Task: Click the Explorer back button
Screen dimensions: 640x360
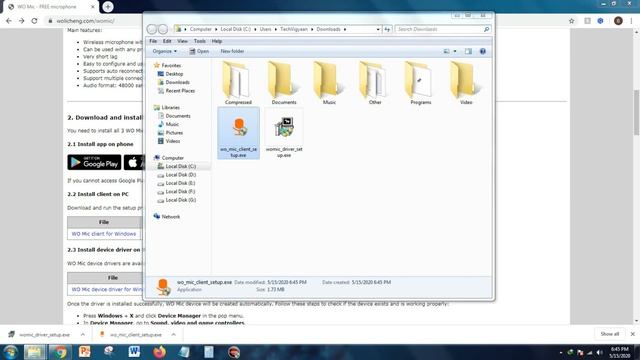Action: [151, 29]
